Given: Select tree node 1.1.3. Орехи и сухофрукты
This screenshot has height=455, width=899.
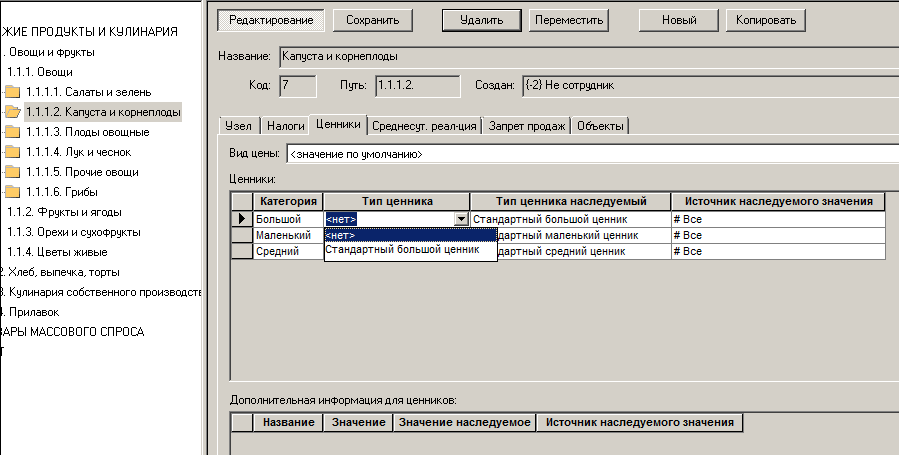Looking at the screenshot, I should click(x=73, y=232).
